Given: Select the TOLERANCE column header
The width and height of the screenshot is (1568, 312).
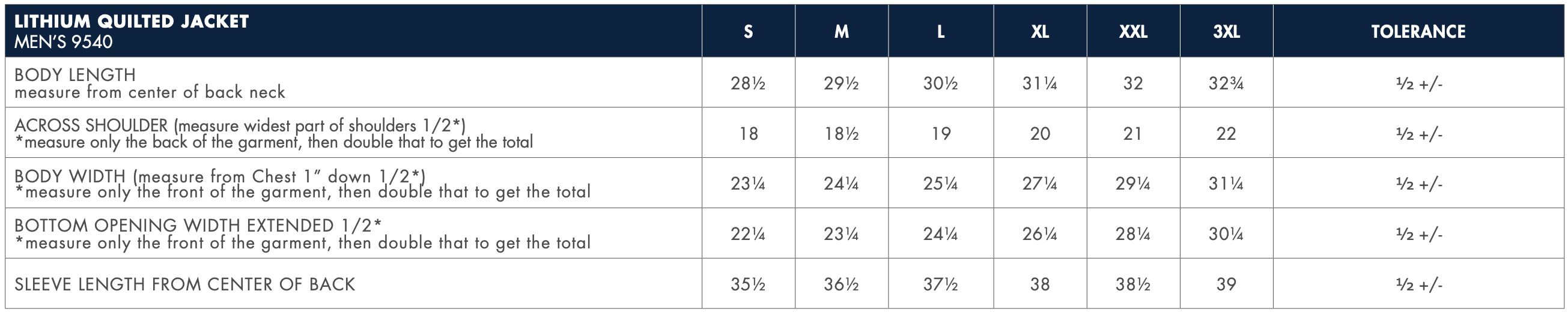Looking at the screenshot, I should coord(1418,32).
